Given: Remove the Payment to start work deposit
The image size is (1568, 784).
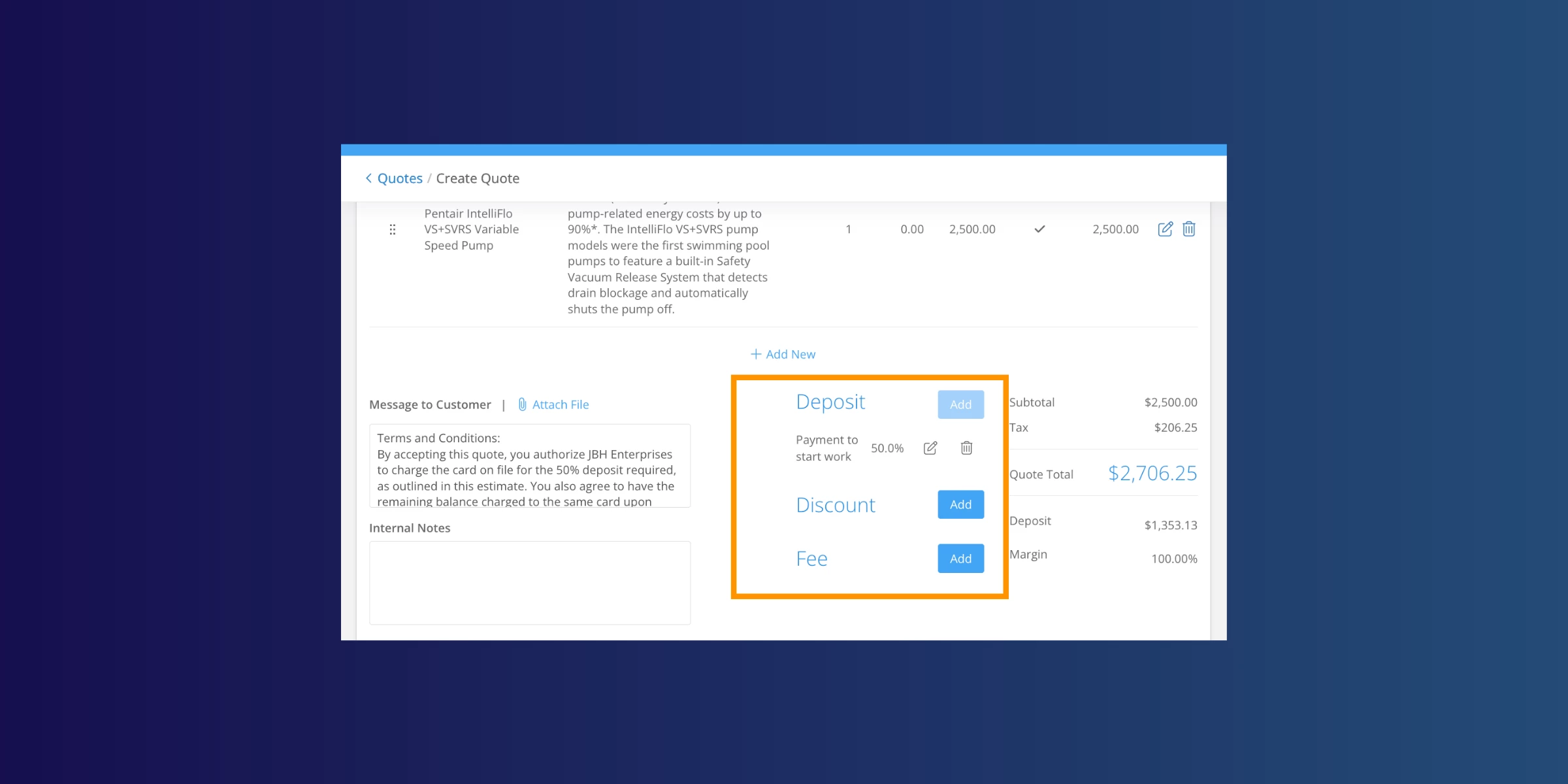Looking at the screenshot, I should point(966,448).
